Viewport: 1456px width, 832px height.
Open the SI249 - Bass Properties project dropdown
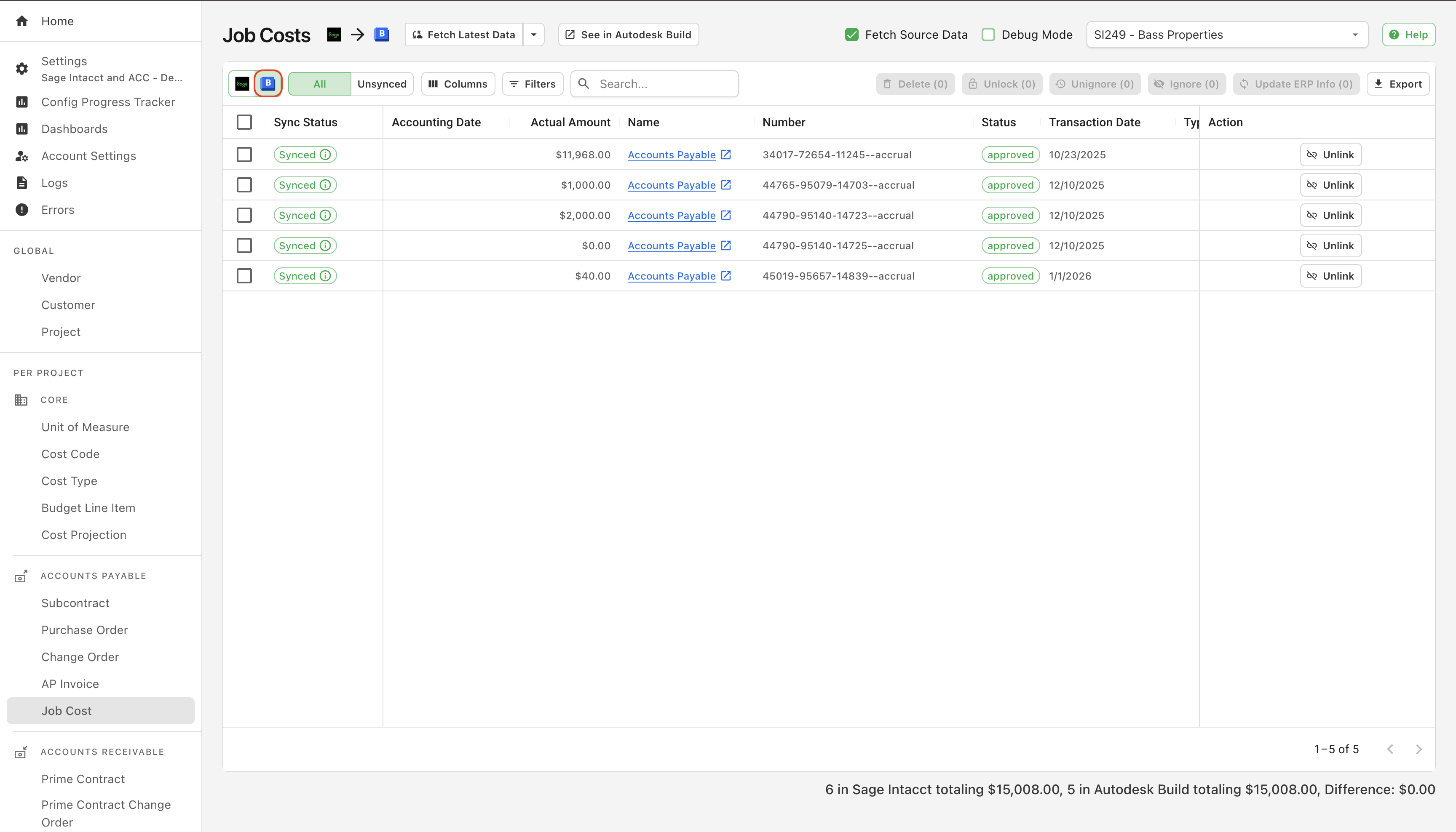point(1226,35)
